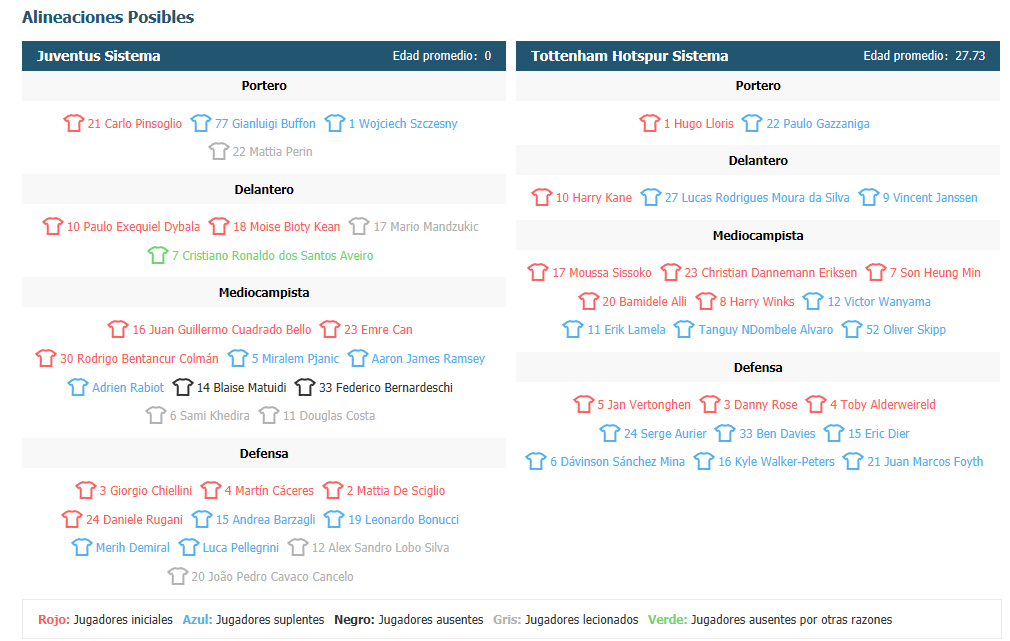This screenshot has height=641, width=1010.
Task: Click the gray shirt icon beside João Pedro Cancelo
Action: pyautogui.click(x=178, y=576)
